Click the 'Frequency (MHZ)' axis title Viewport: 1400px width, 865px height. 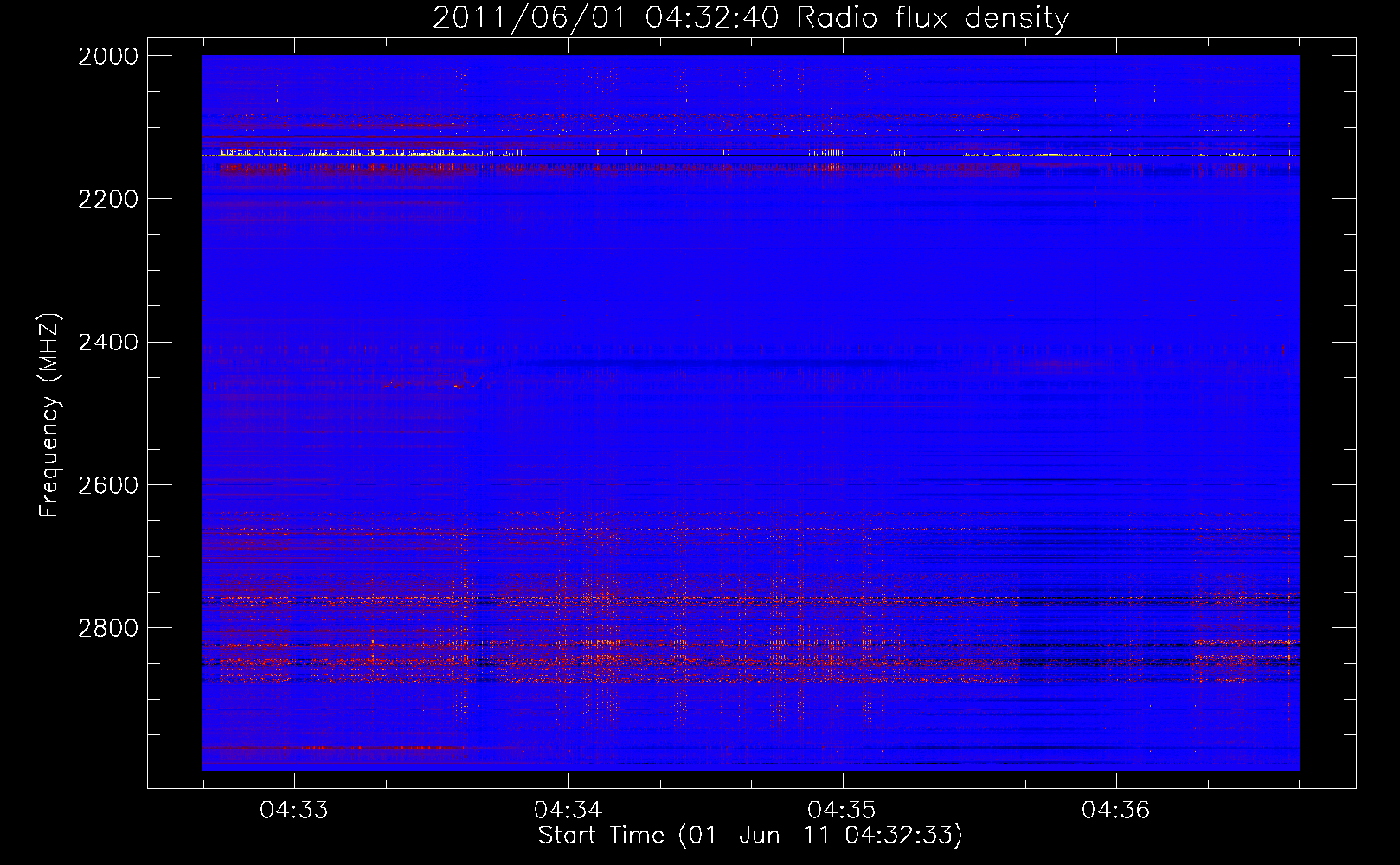49,415
